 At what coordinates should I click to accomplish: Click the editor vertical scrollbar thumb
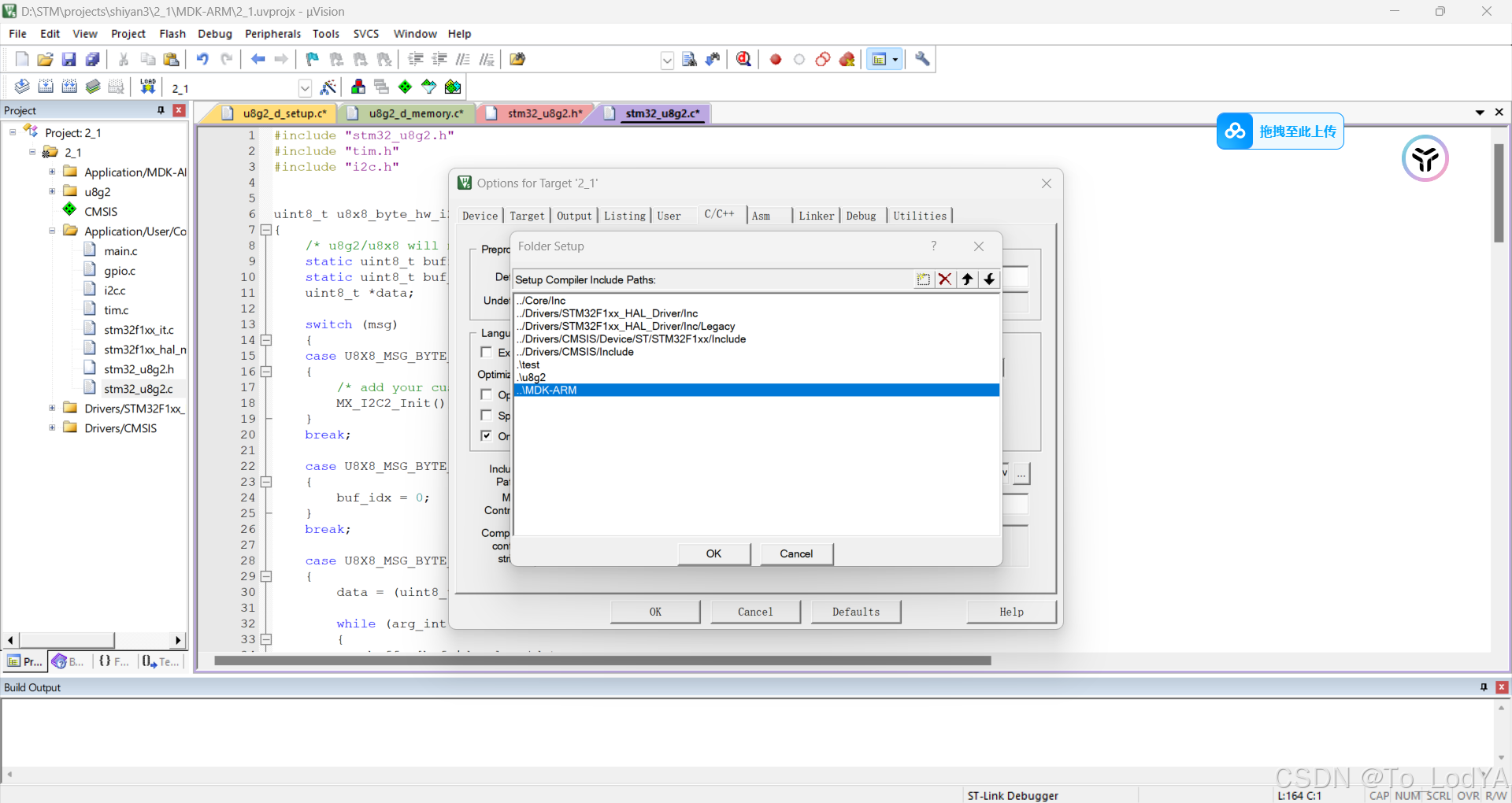1499,193
